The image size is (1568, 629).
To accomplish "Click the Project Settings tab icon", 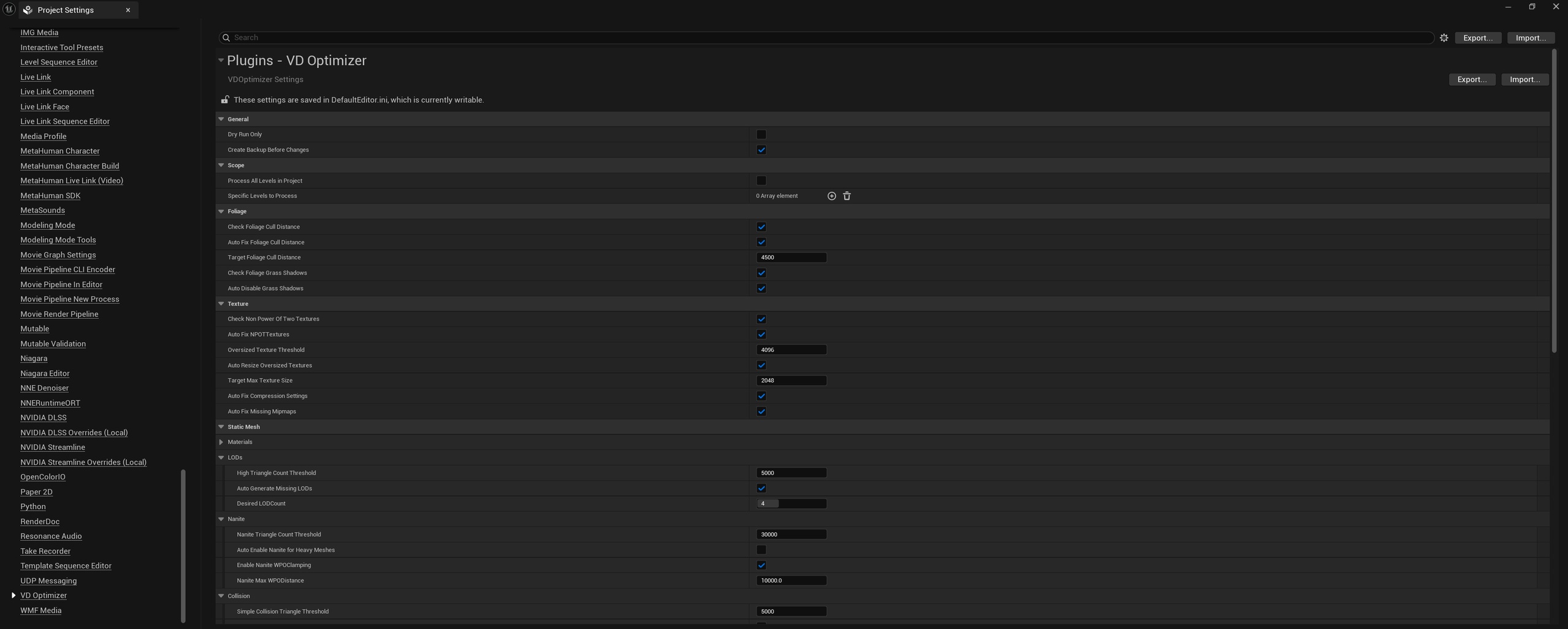I will 28,10.
